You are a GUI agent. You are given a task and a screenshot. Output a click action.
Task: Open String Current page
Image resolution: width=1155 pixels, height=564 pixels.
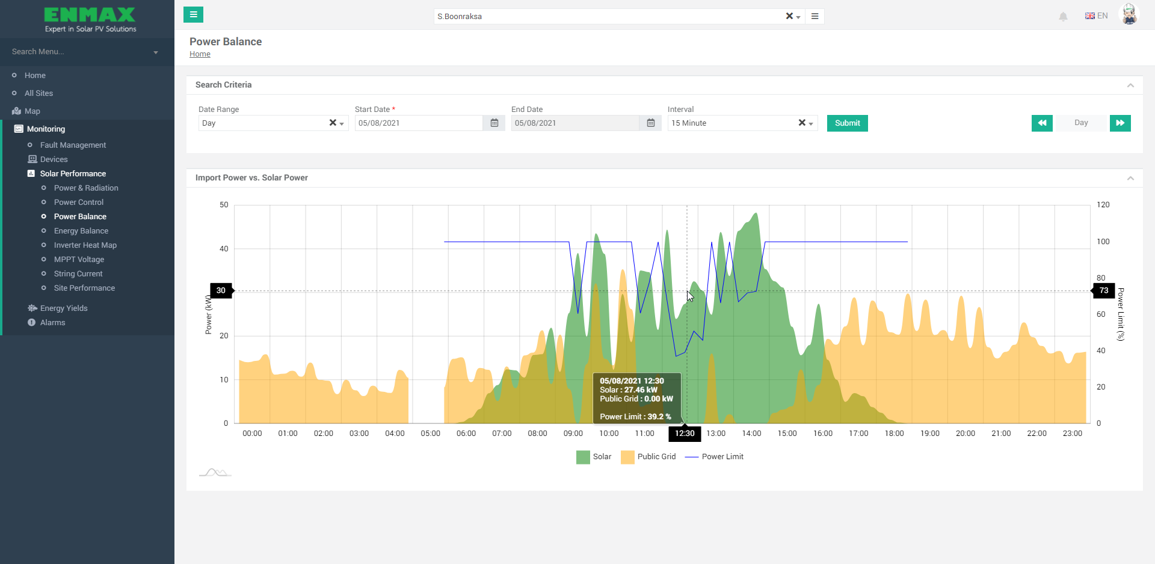coord(78,274)
